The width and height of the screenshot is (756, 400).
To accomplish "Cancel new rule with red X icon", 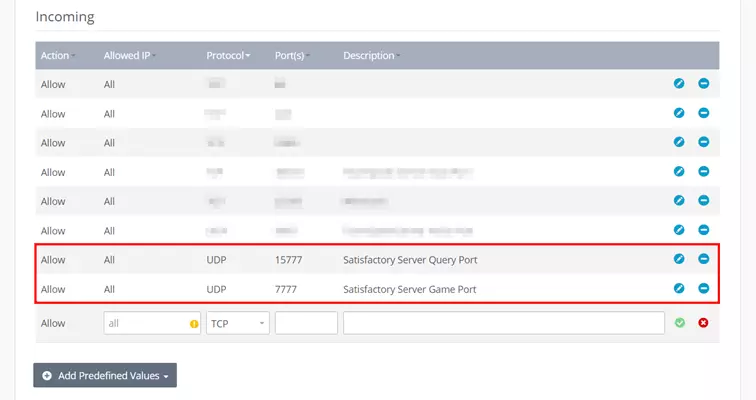I will 703,323.
